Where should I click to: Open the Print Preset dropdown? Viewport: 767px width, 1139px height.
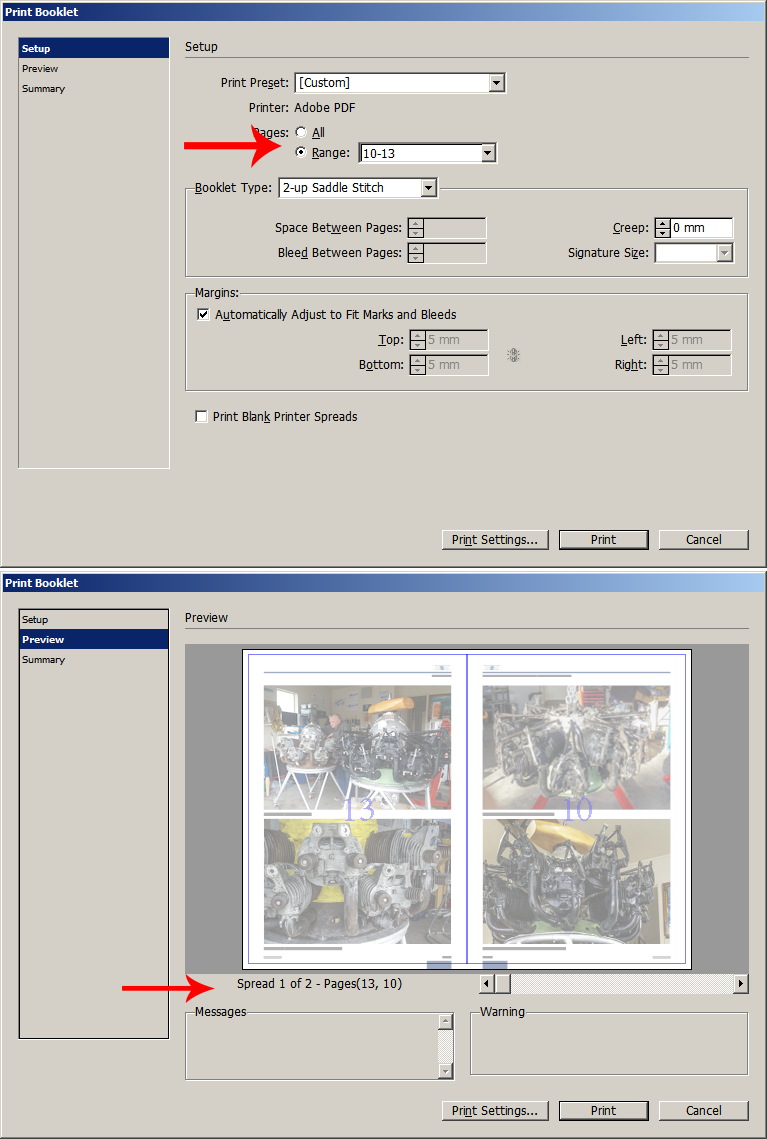(x=497, y=83)
